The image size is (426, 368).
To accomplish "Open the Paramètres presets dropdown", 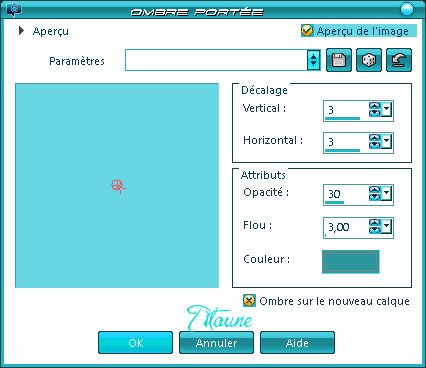I will coord(313,60).
